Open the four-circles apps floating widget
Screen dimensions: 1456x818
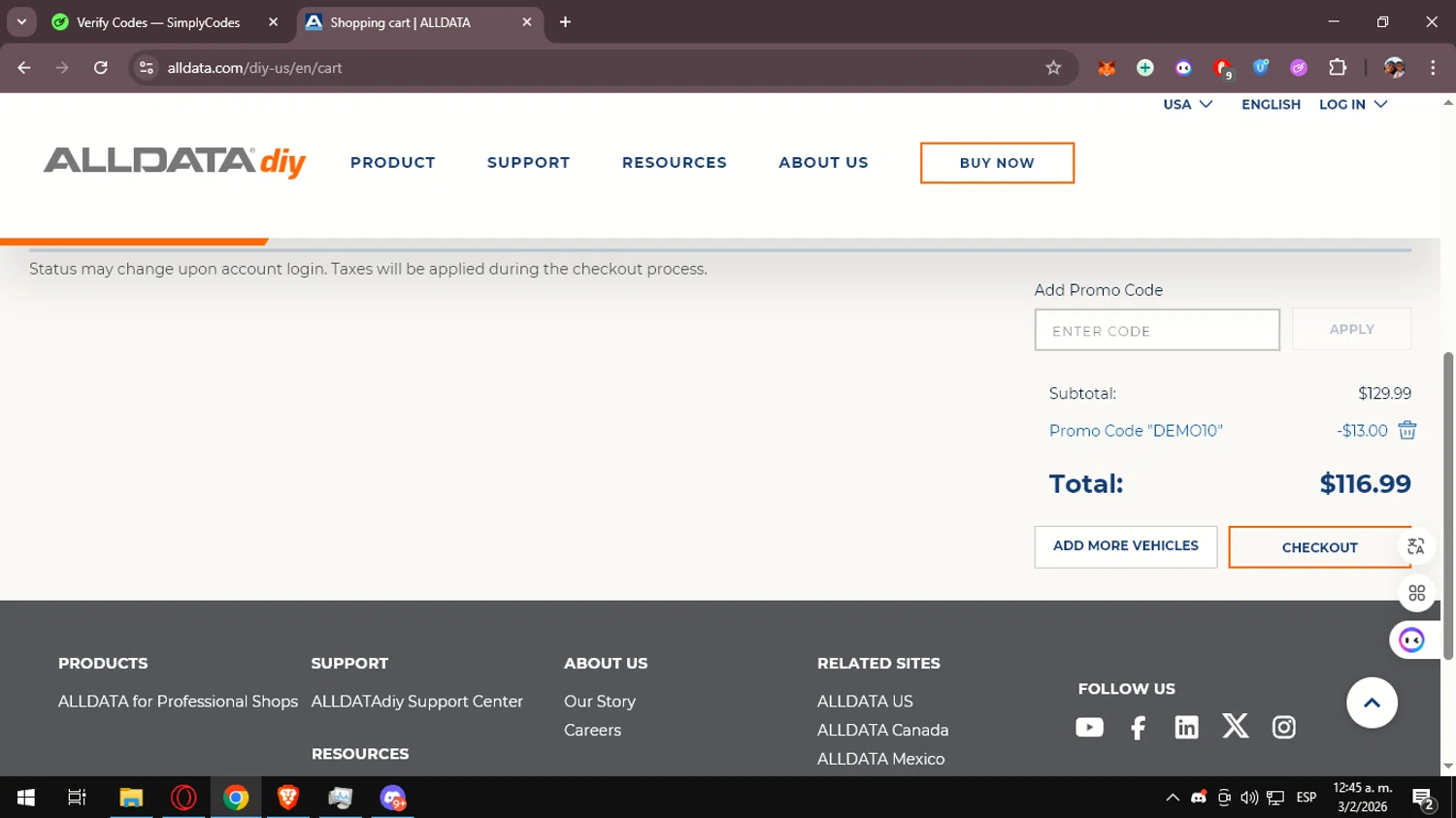coord(1416,593)
